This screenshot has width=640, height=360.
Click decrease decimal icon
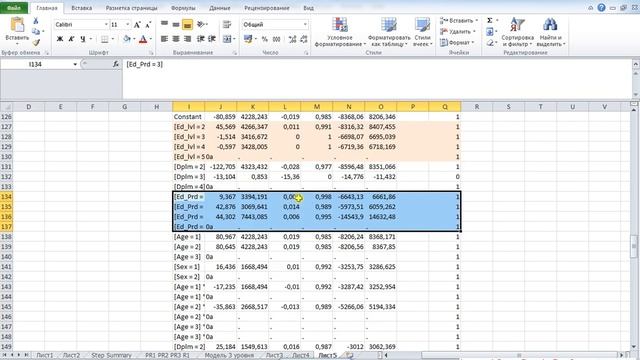(303, 39)
